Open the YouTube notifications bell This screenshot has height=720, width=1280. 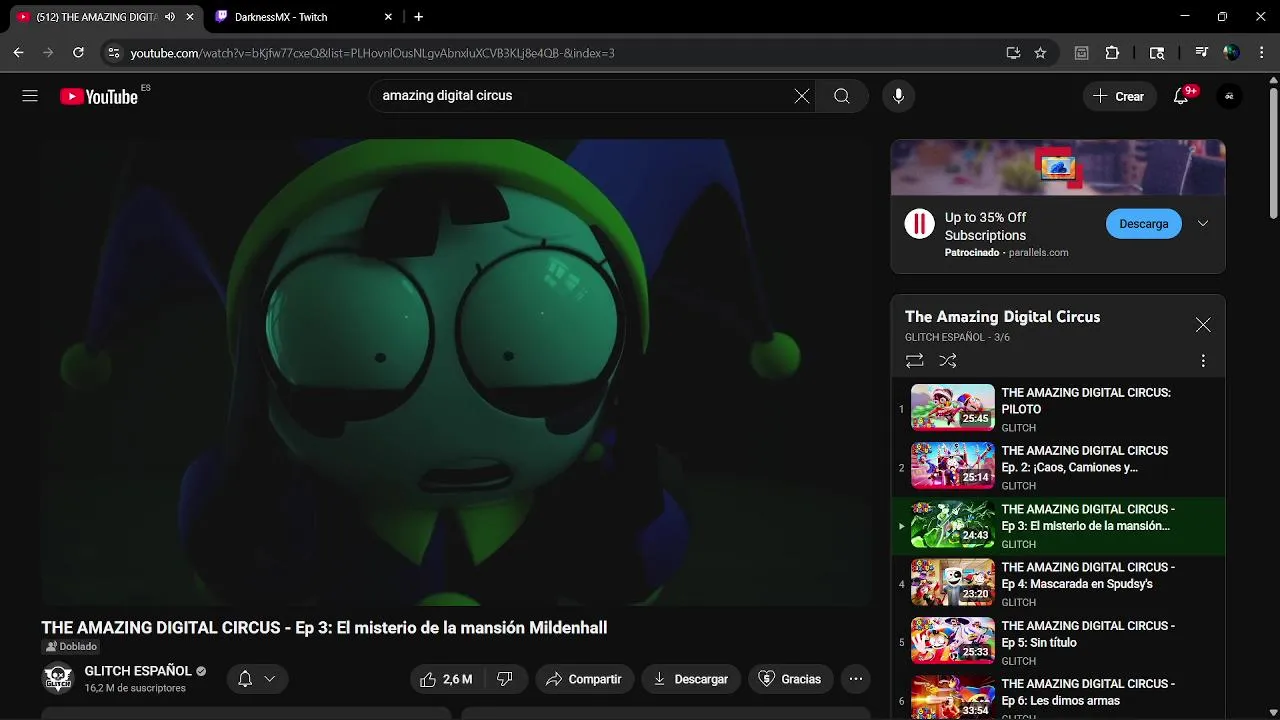click(x=1181, y=96)
